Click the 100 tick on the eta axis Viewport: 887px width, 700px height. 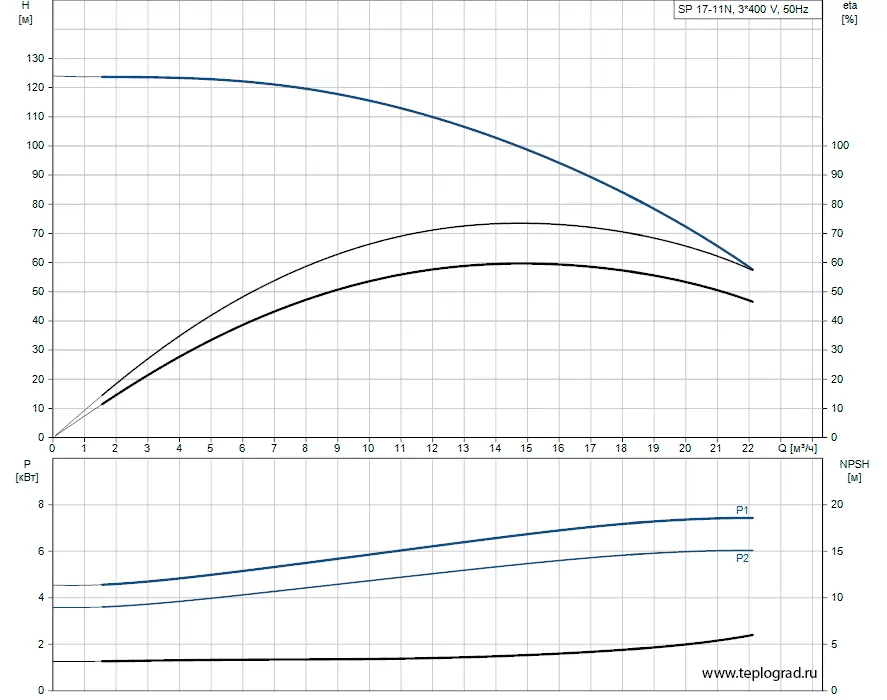841,146
